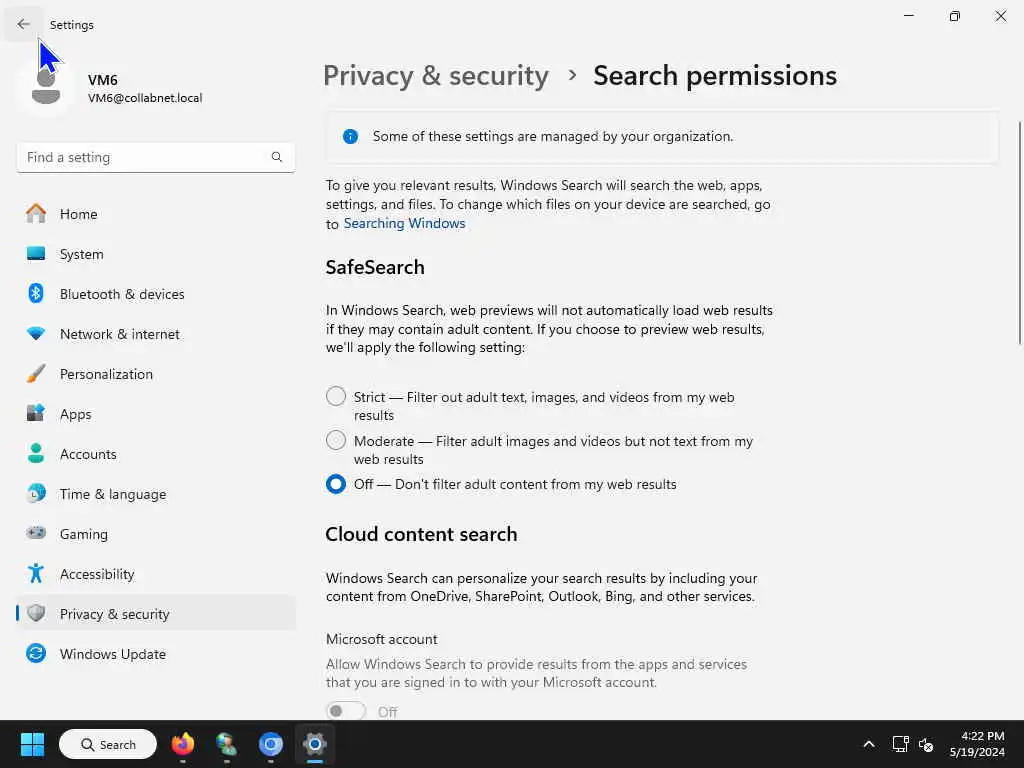Image resolution: width=1024 pixels, height=768 pixels.
Task: Open the Accounts navigation item
Action: click(x=88, y=454)
